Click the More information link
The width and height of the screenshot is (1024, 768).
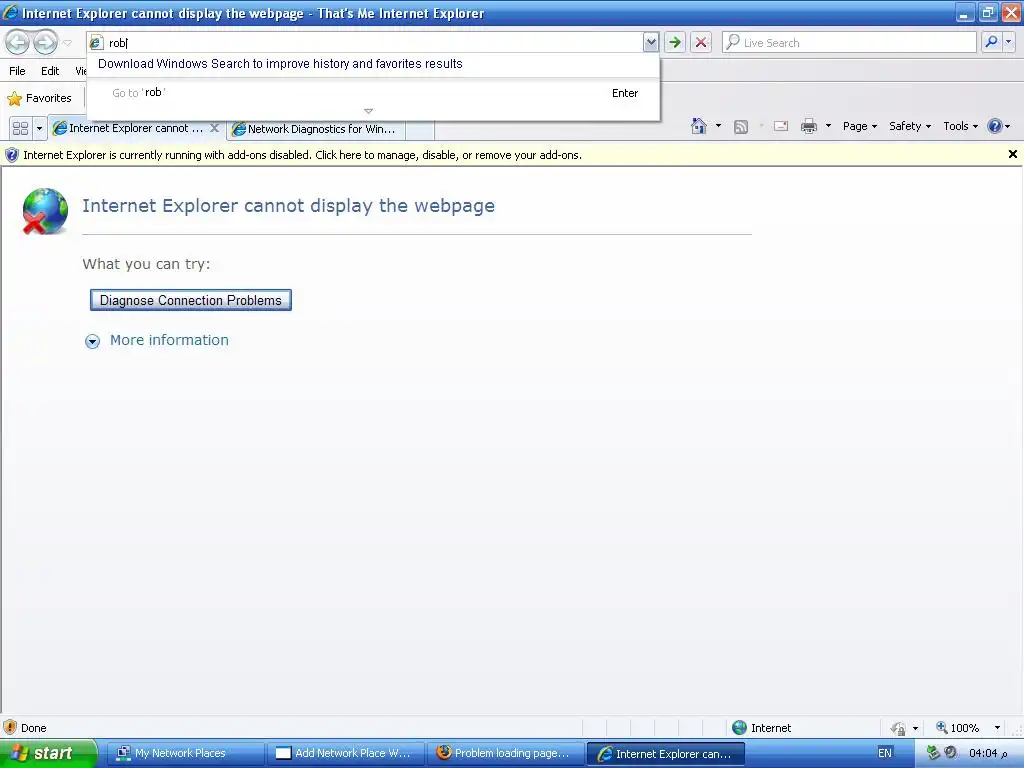tap(169, 340)
